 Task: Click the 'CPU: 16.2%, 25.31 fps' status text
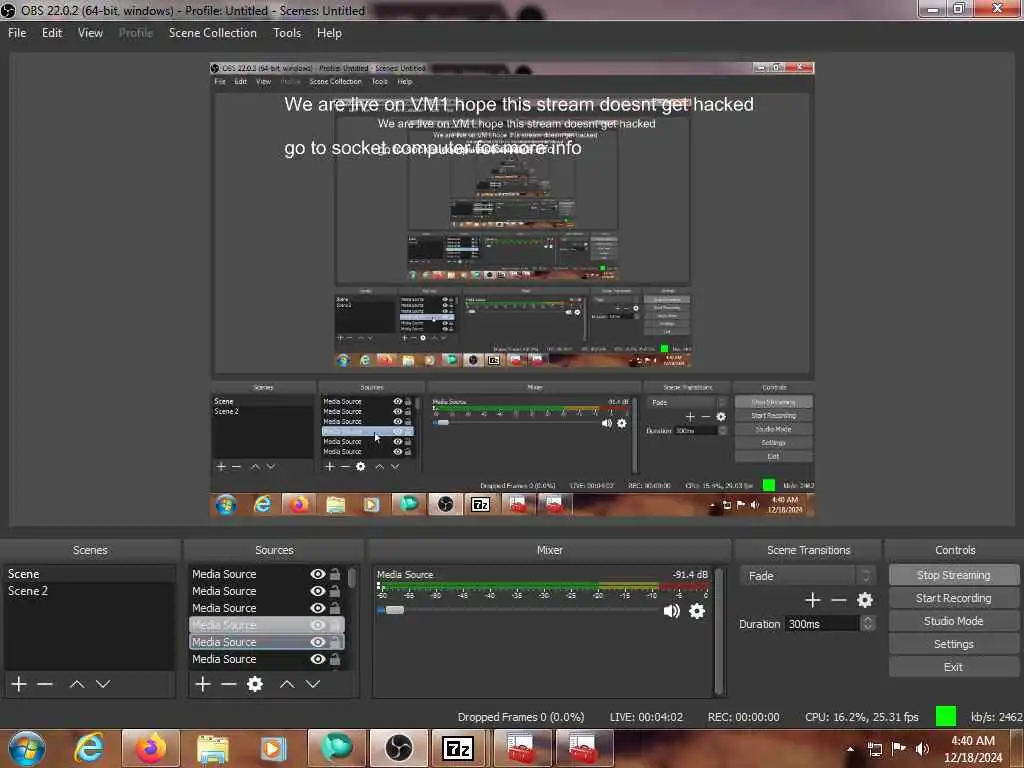(x=861, y=717)
